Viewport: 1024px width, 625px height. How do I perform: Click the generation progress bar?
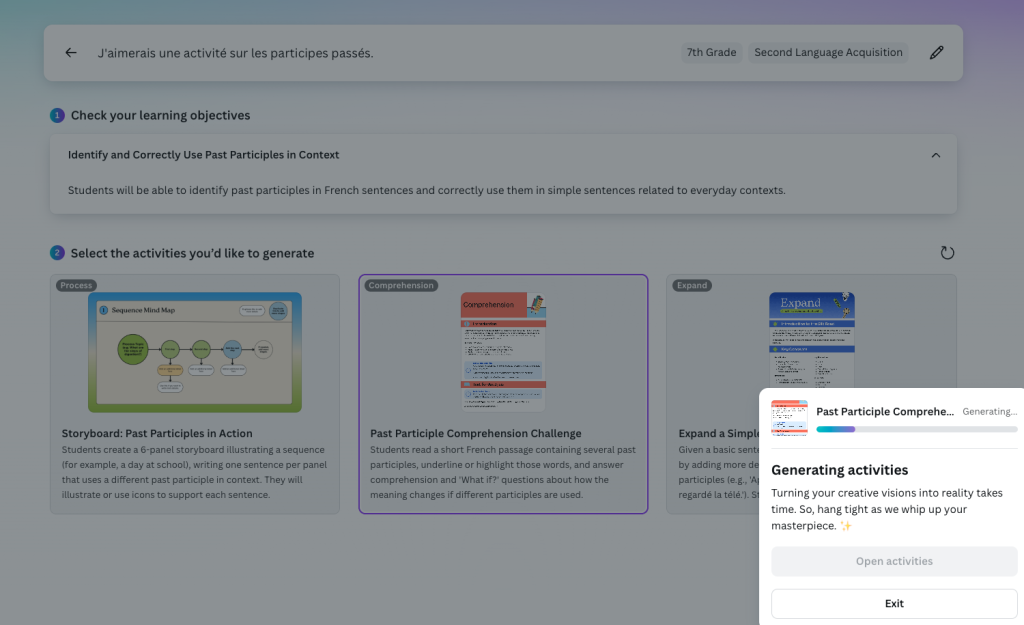click(916, 429)
